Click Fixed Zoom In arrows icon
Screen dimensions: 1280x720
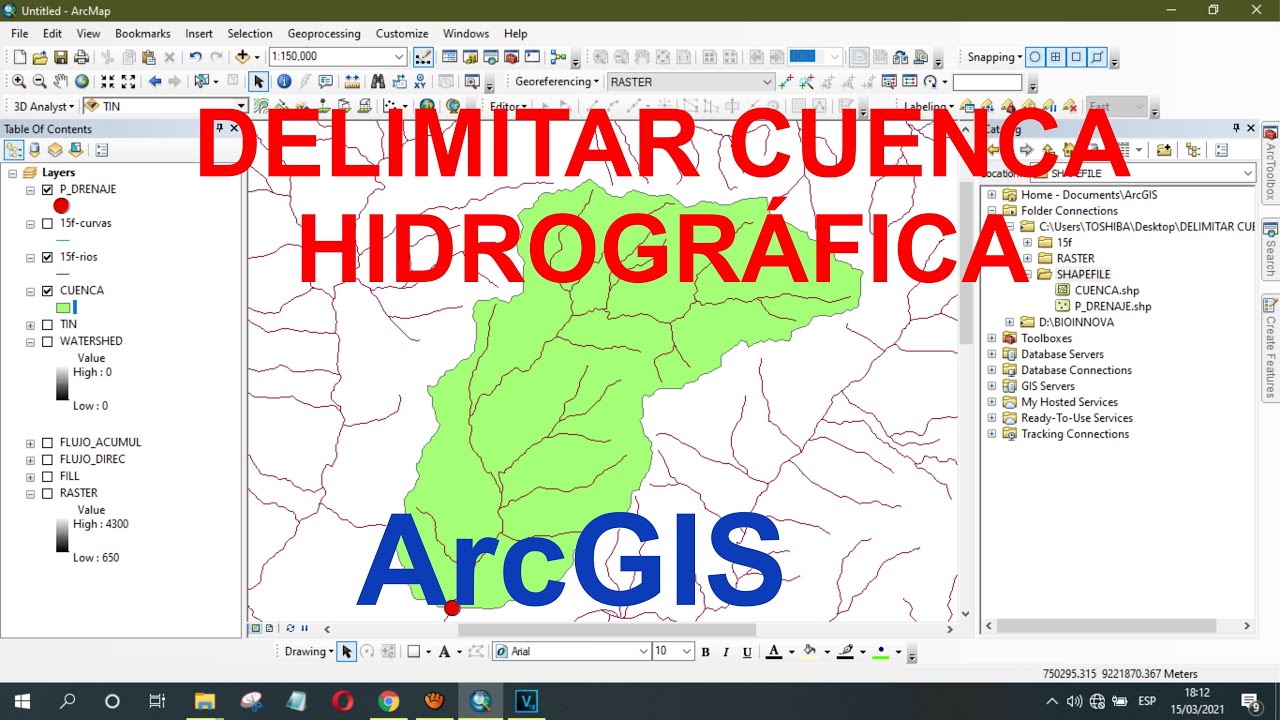click(x=107, y=82)
